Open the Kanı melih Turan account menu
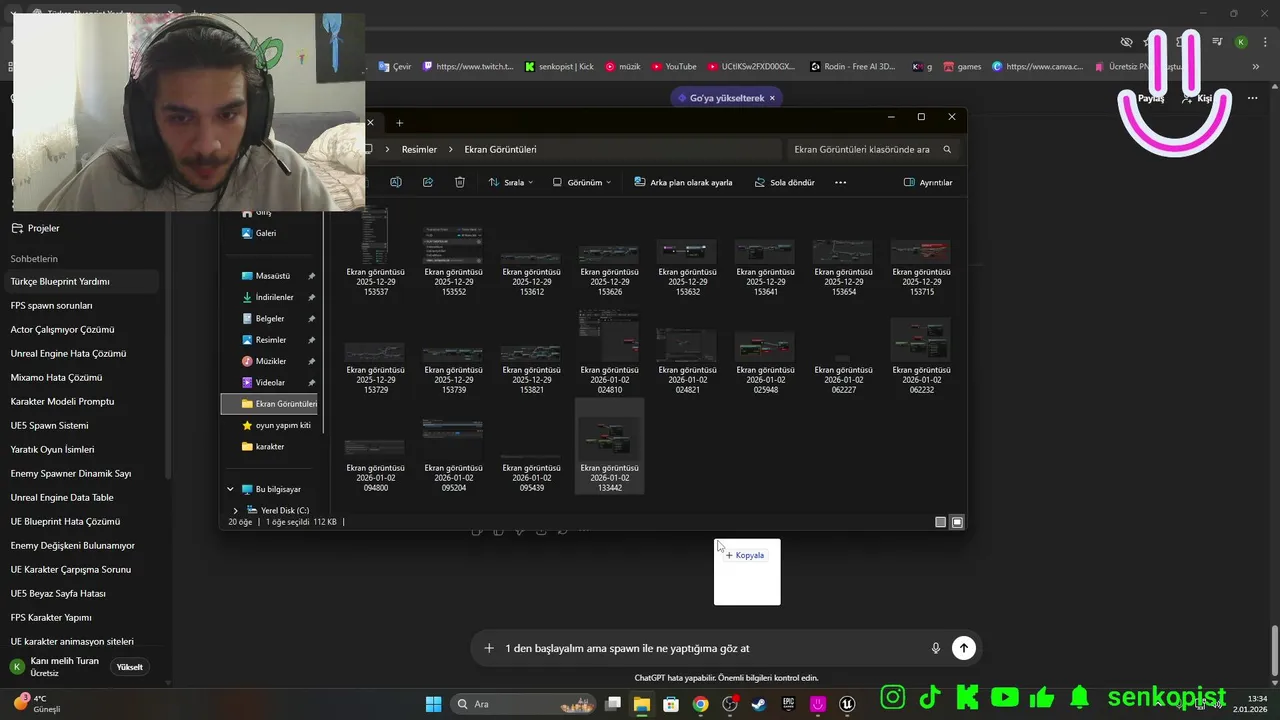This screenshot has height=720, width=1280. coord(55,667)
